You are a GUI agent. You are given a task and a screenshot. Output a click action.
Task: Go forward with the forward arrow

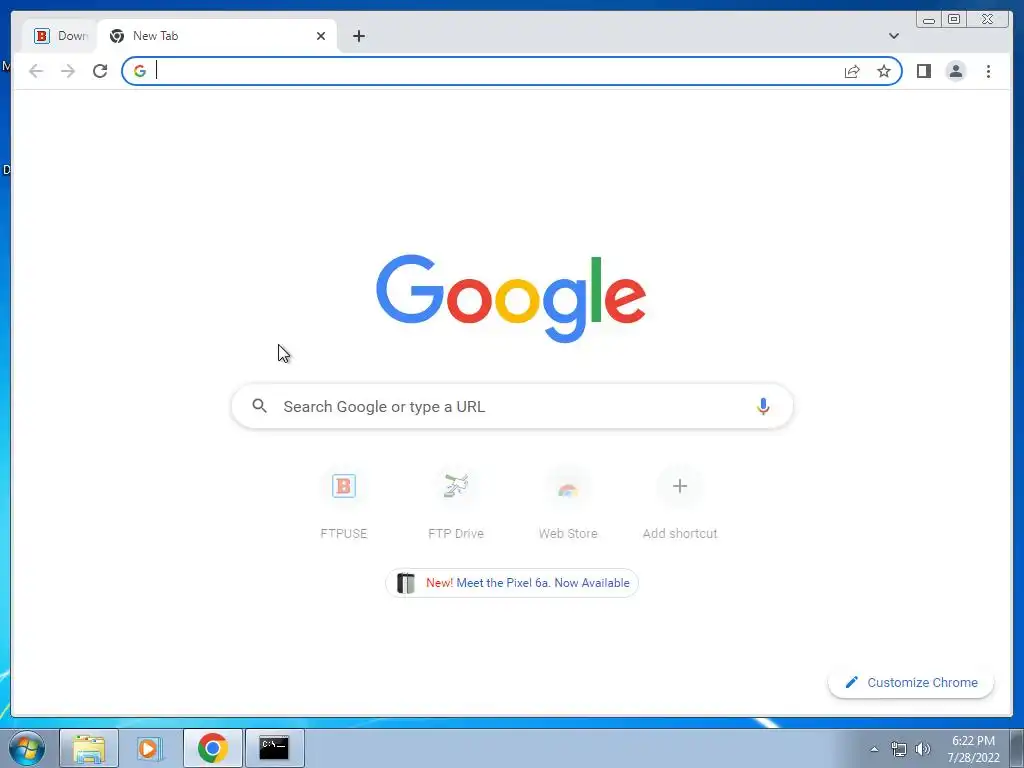pyautogui.click(x=68, y=71)
